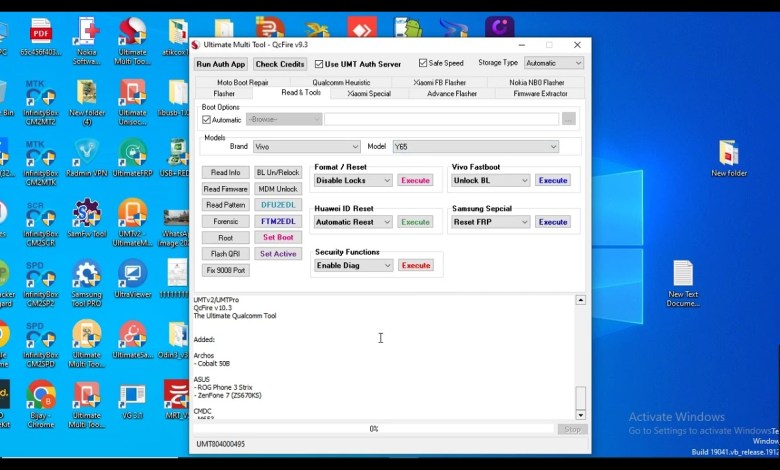780x470 pixels.
Task: Disable the Safe Speed checkbox
Action: tap(423, 63)
